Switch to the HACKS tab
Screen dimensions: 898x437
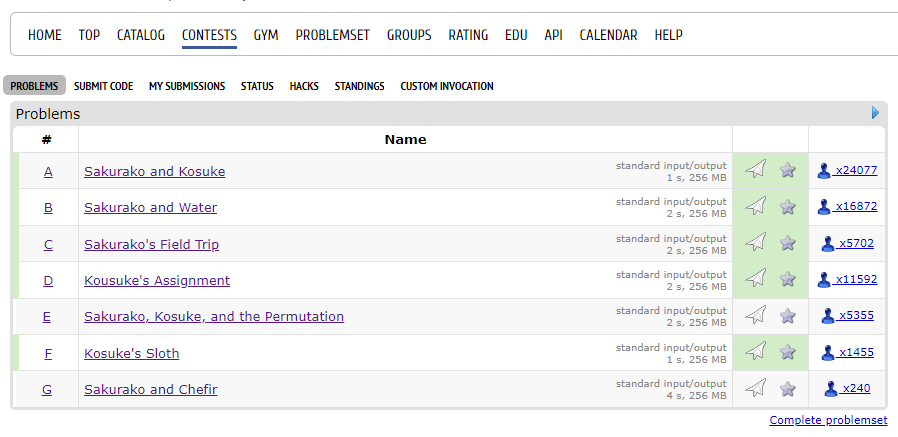click(x=304, y=86)
